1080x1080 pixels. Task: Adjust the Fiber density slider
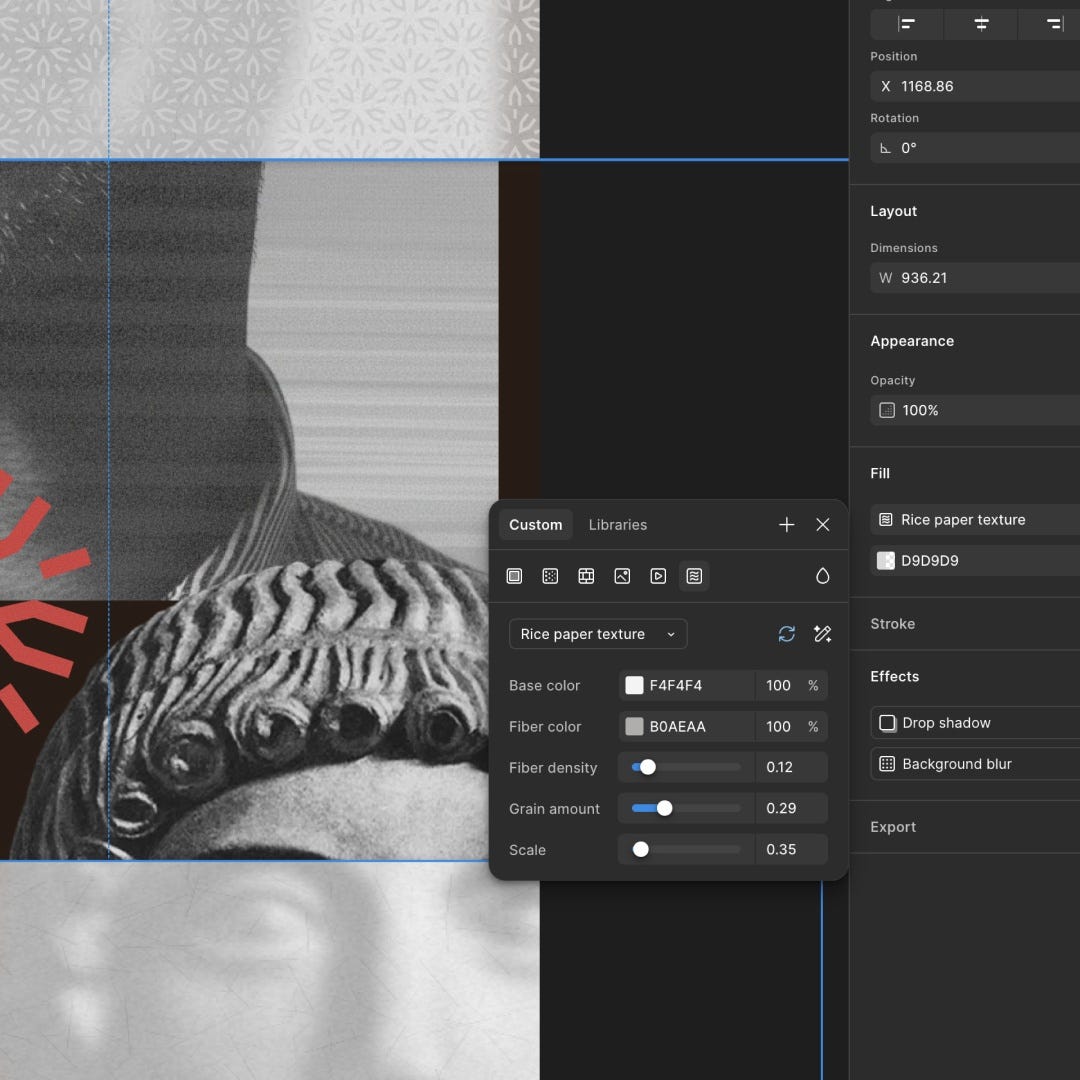click(686, 767)
